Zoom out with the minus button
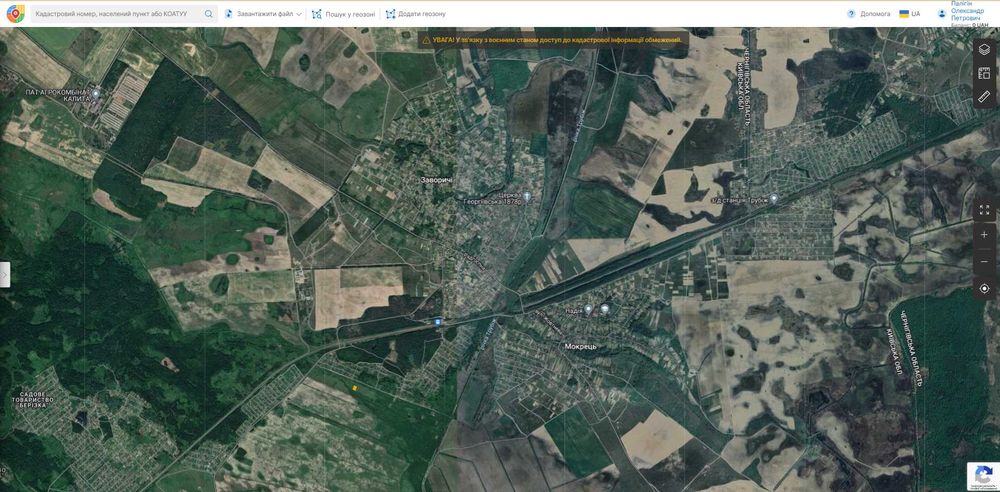This screenshot has width=1000, height=492. pos(984,262)
